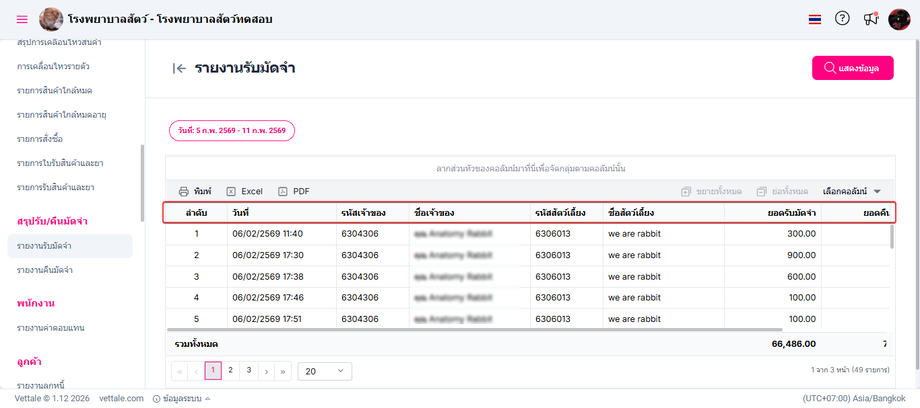Jump to last page of the table
Viewport: 920px width, 408px height.
tap(283, 371)
